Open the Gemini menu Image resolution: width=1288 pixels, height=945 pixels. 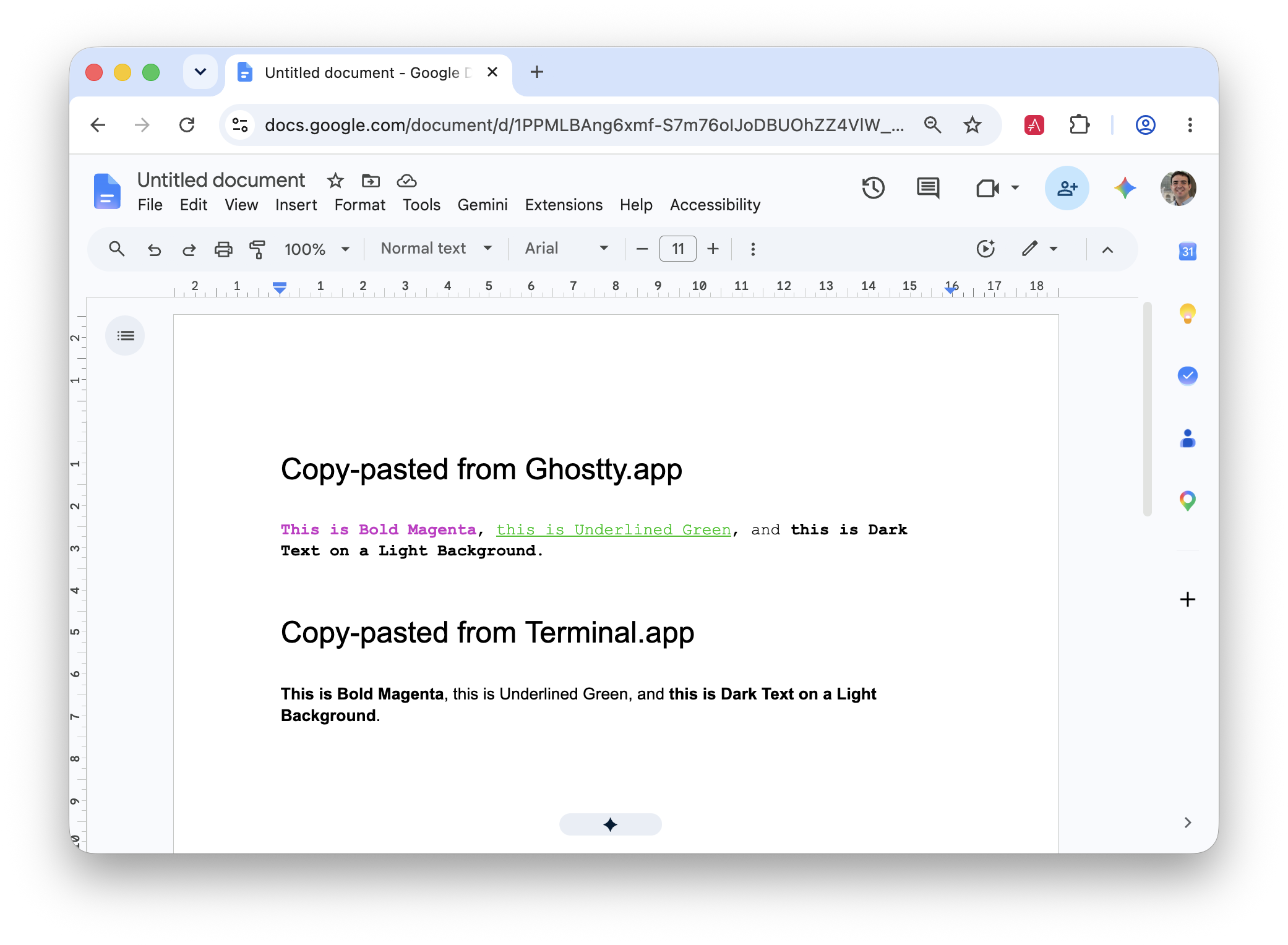click(x=483, y=205)
